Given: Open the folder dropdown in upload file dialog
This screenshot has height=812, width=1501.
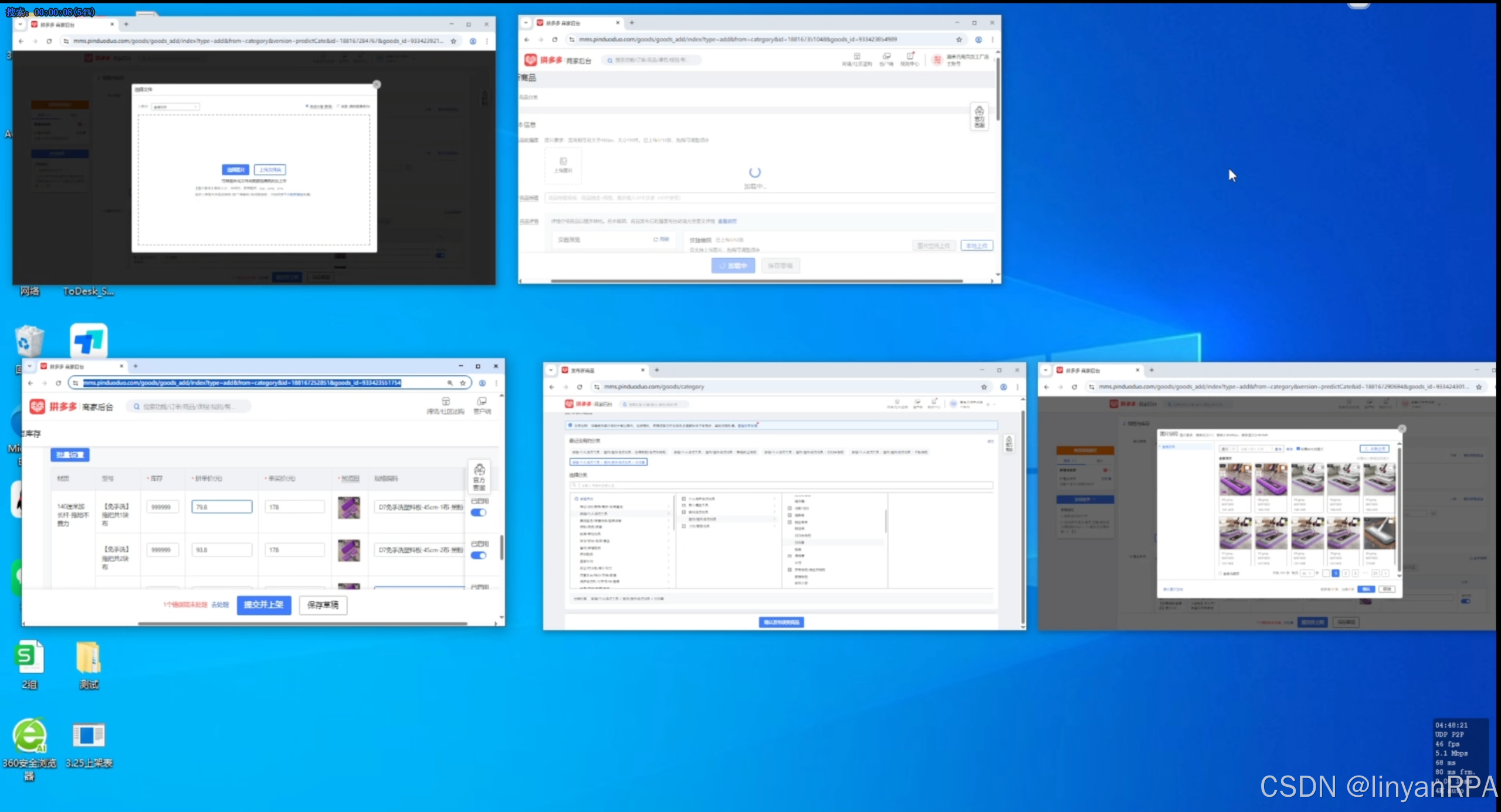Looking at the screenshot, I should pyautogui.click(x=175, y=107).
